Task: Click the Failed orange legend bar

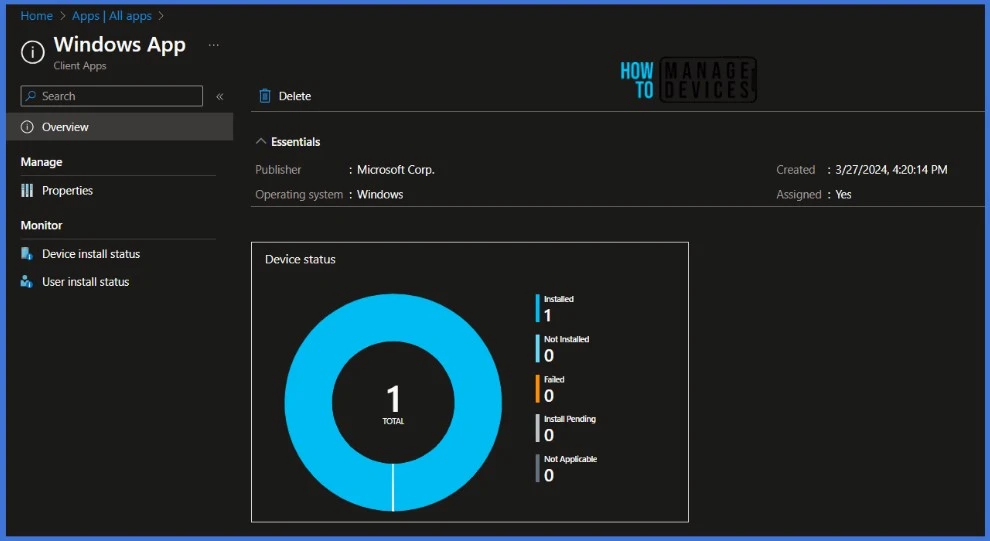Action: pyautogui.click(x=537, y=388)
